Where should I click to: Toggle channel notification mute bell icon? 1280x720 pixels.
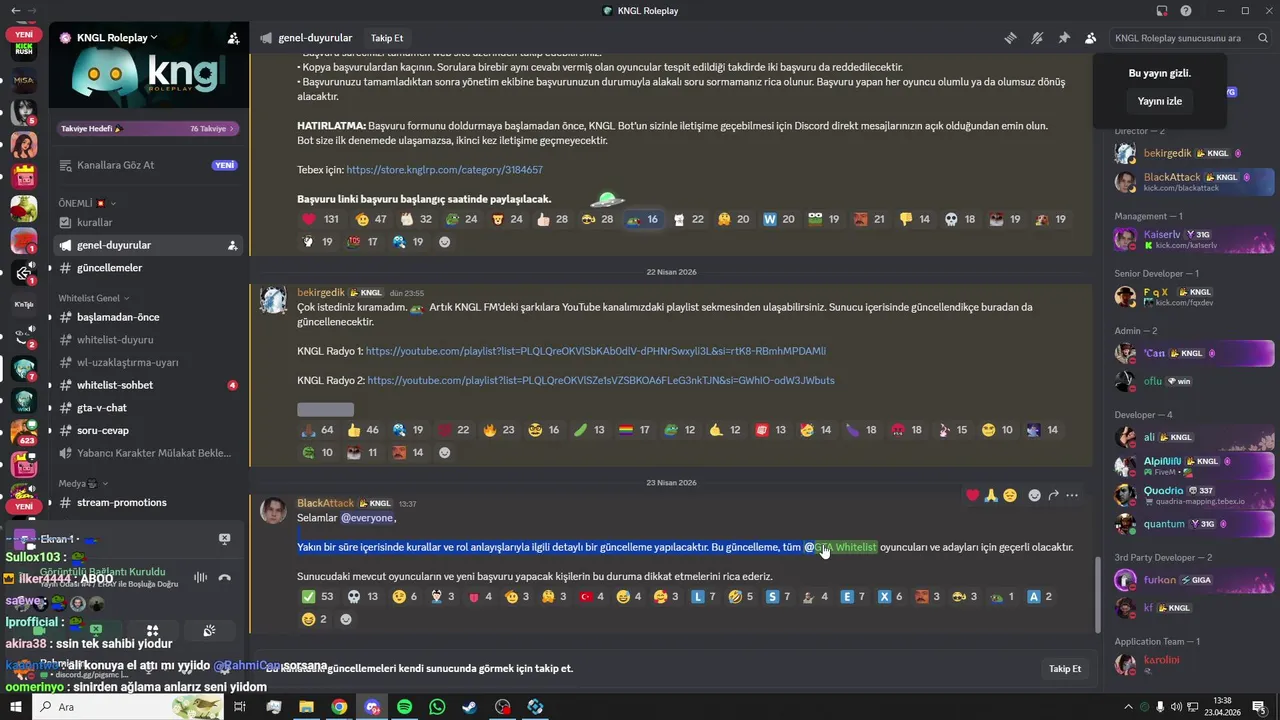pyautogui.click(x=1037, y=38)
